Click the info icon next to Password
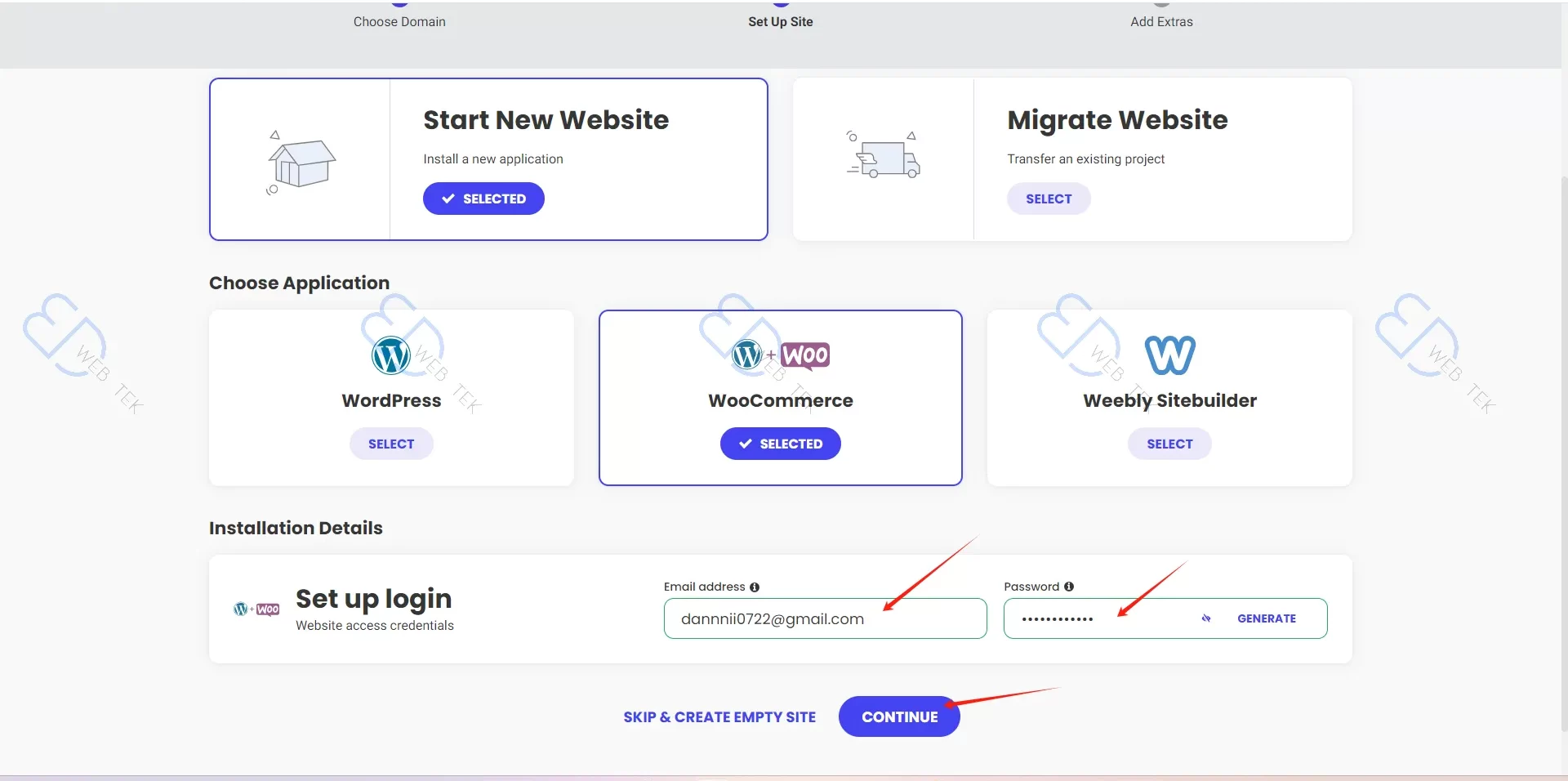This screenshot has height=781, width=1568. [x=1069, y=587]
